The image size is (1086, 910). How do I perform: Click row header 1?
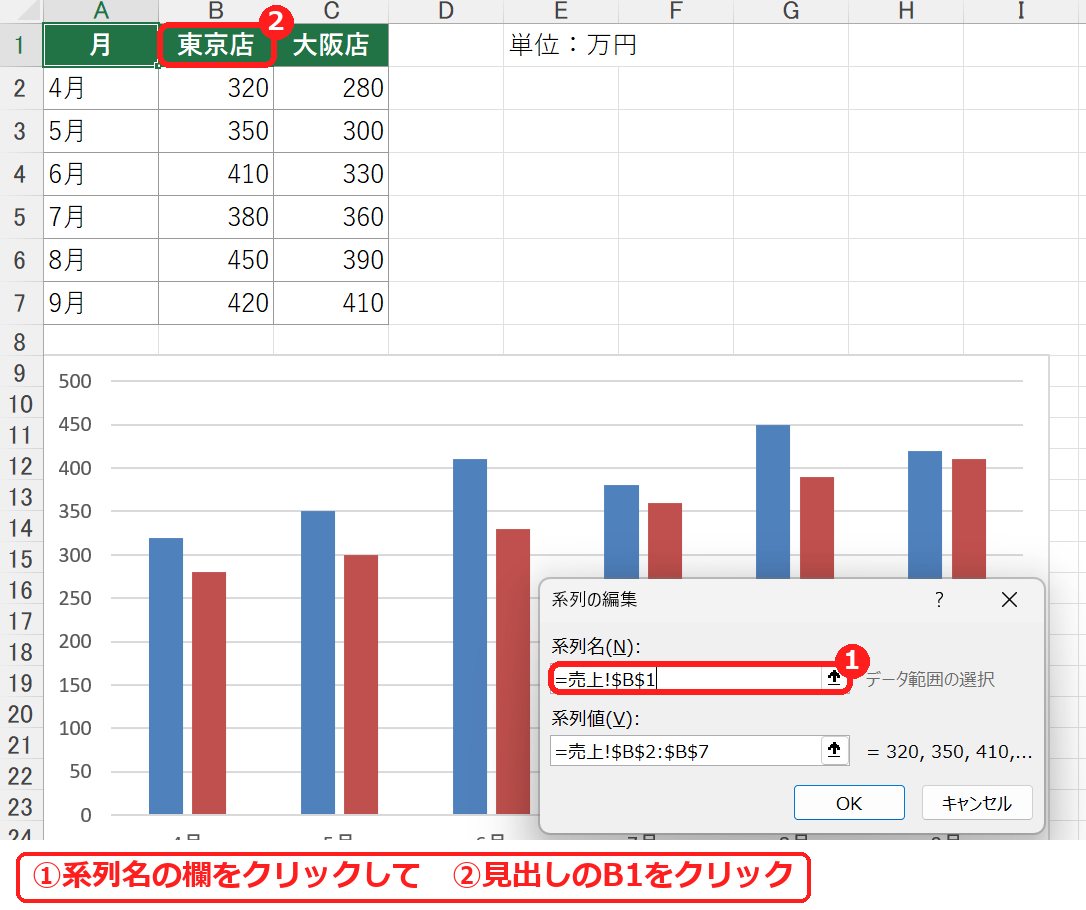[x=21, y=45]
